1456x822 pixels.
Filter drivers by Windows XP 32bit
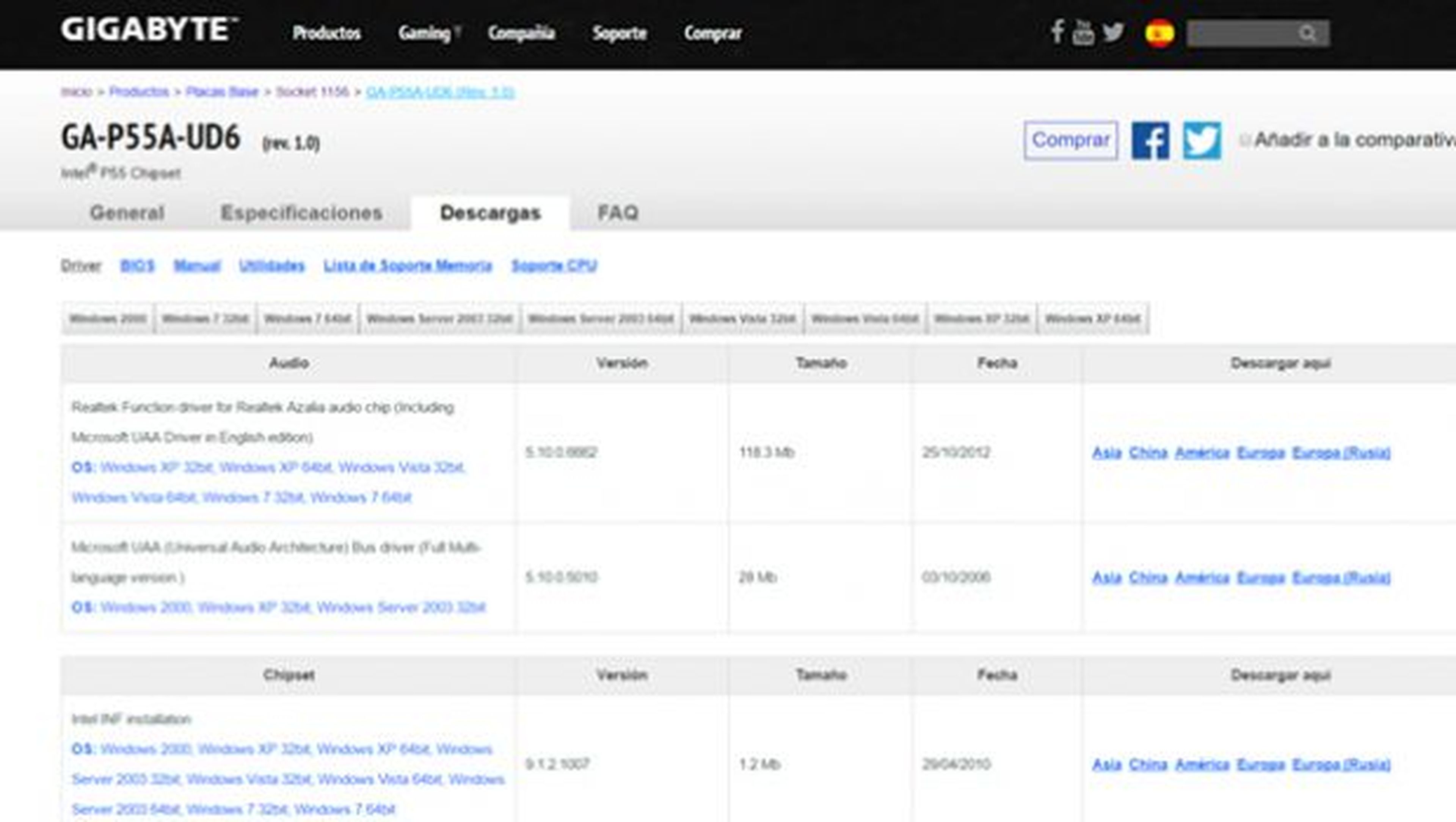click(982, 318)
